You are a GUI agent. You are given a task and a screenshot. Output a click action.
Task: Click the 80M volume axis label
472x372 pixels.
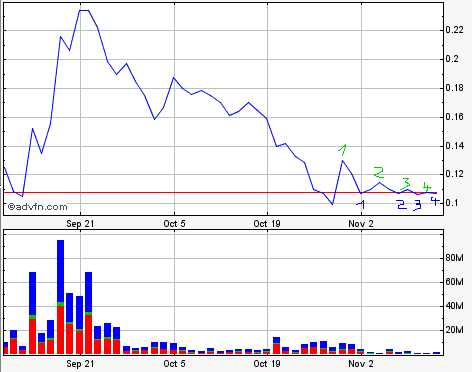[455, 258]
